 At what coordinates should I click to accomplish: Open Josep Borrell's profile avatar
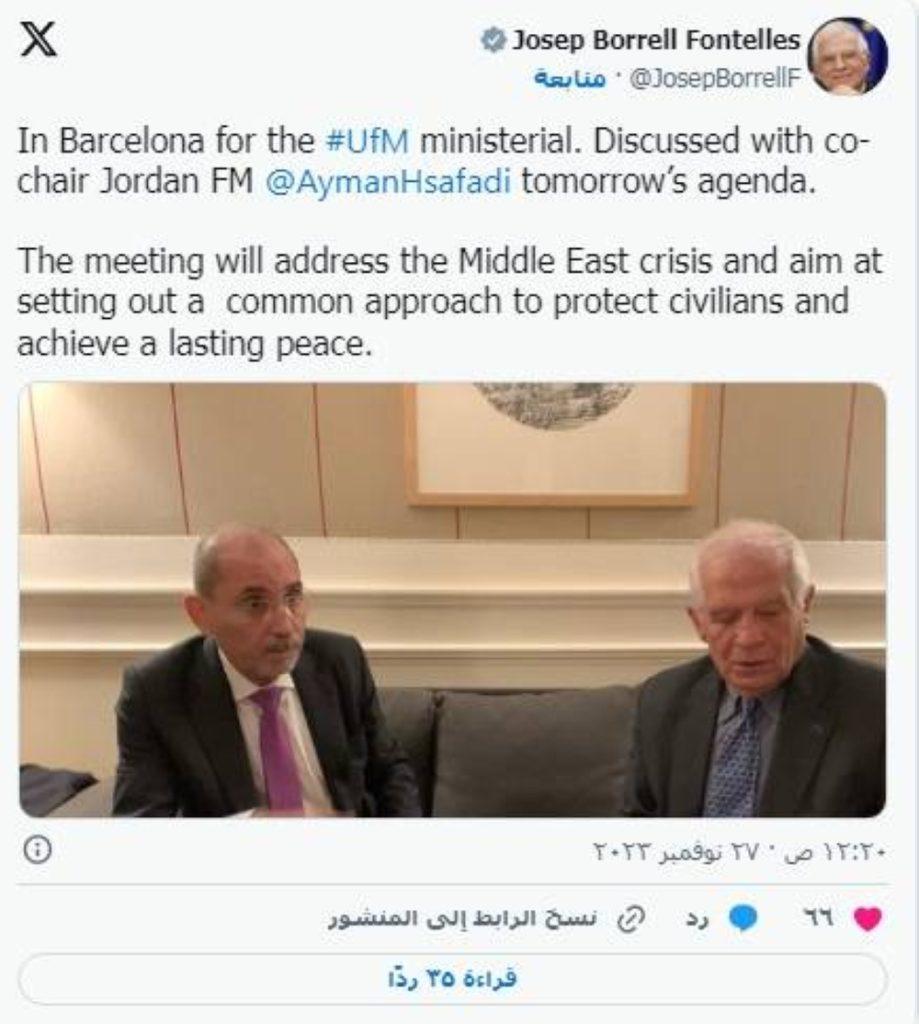pos(847,57)
